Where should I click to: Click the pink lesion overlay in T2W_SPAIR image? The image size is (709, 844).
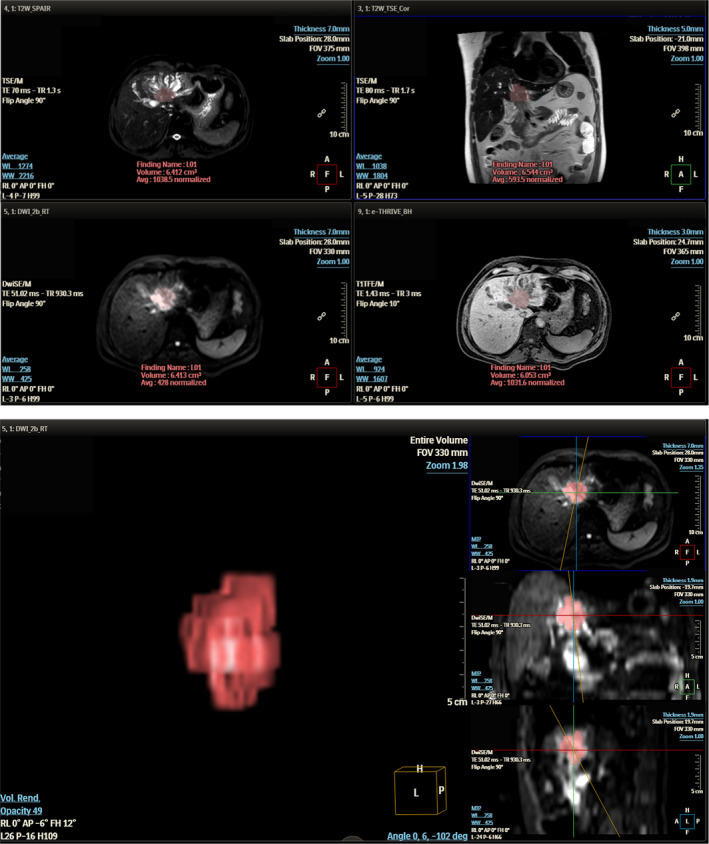(164, 94)
